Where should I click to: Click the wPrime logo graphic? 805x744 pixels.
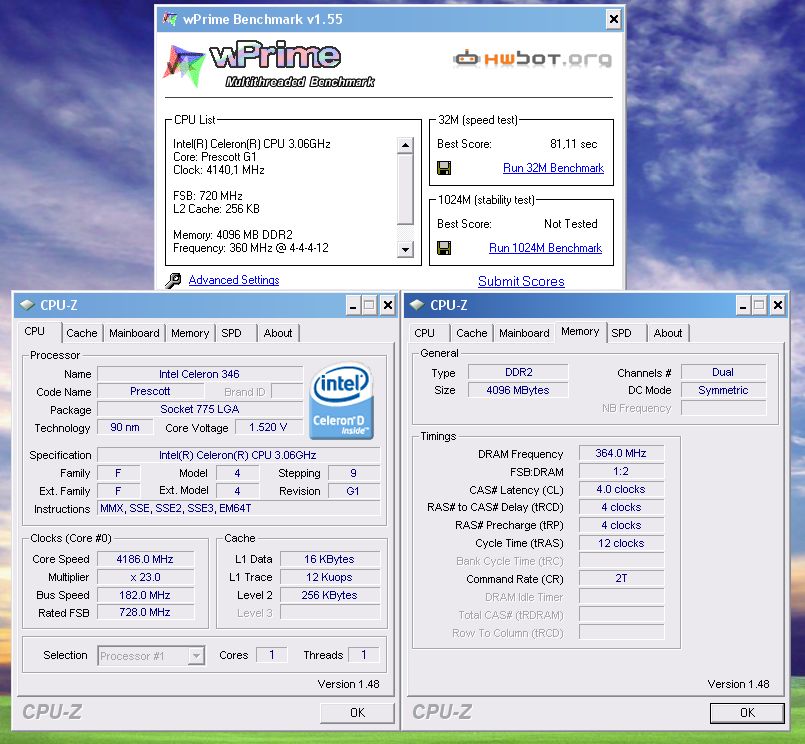[270, 65]
